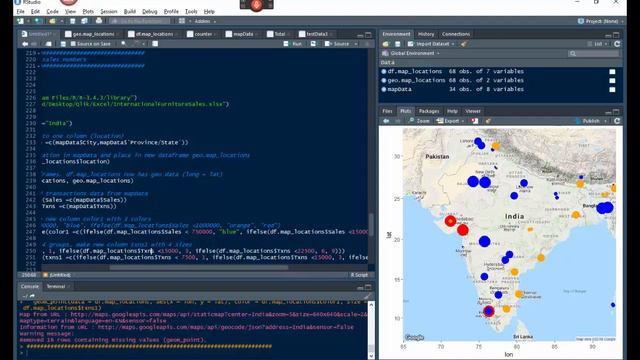Re-run the previous code region
The height and width of the screenshot is (360, 640).
[x=313, y=44]
